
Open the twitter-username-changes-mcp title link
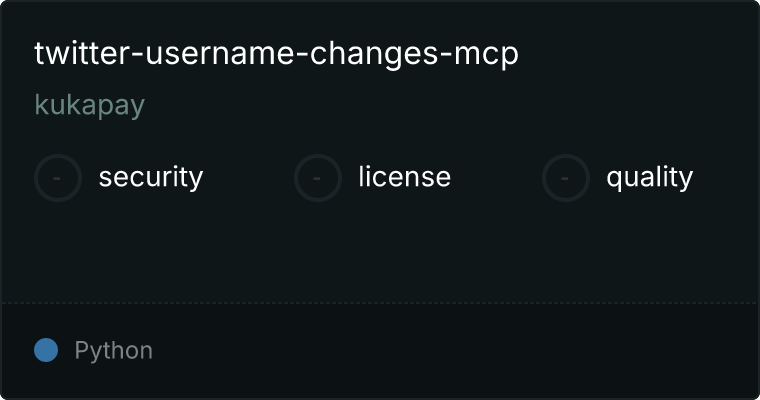pos(276,54)
